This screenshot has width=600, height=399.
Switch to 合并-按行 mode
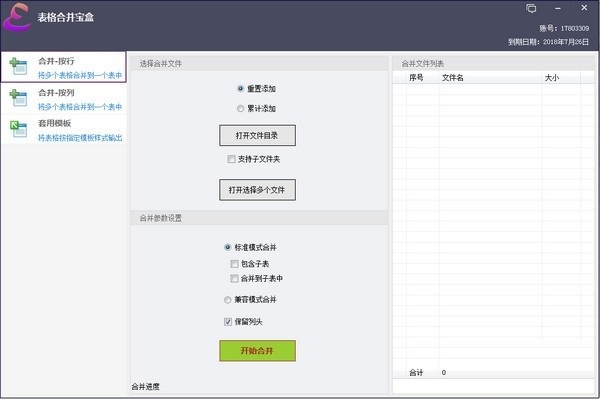pyautogui.click(x=64, y=67)
